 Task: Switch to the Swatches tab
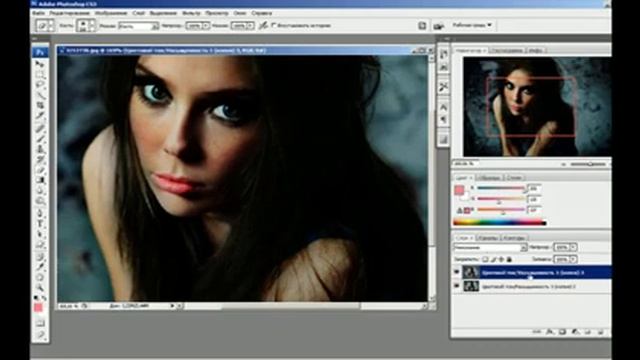point(489,178)
